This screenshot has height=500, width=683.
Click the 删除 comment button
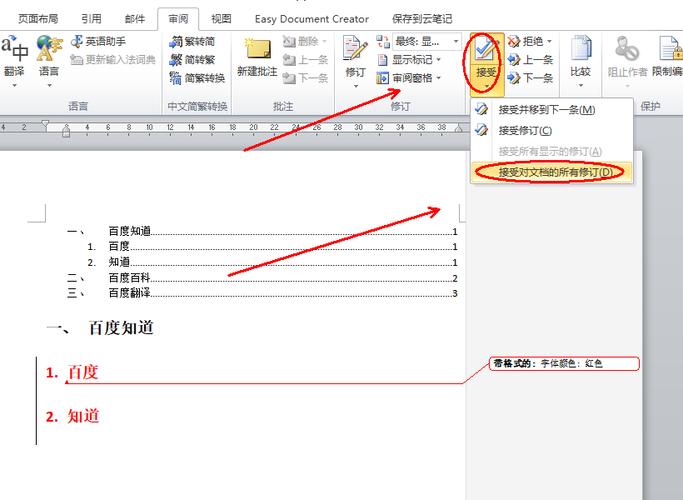301,41
